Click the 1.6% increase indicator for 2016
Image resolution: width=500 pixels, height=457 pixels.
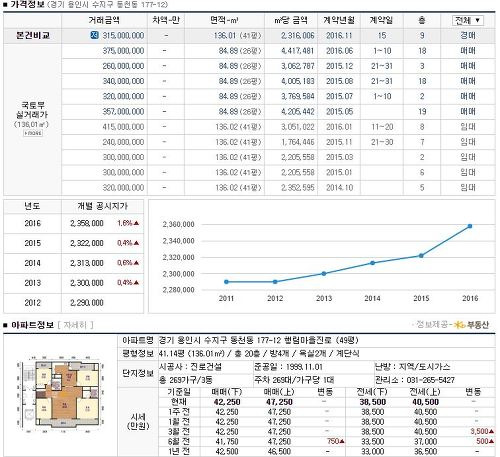click(x=128, y=223)
